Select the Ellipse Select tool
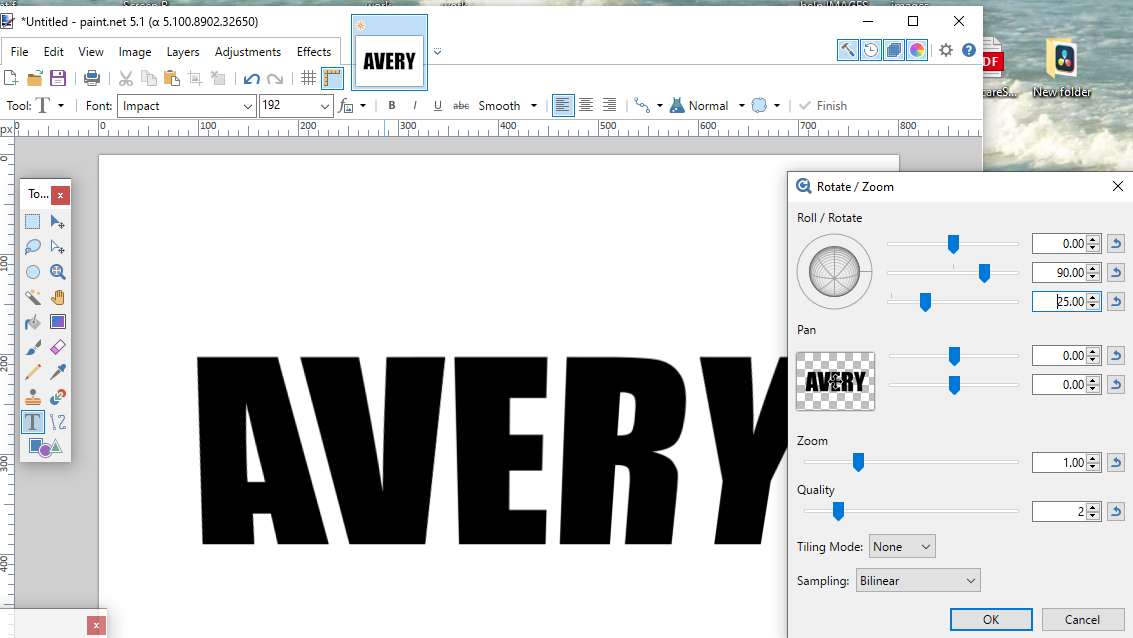This screenshot has height=638, width=1133. tap(33, 272)
